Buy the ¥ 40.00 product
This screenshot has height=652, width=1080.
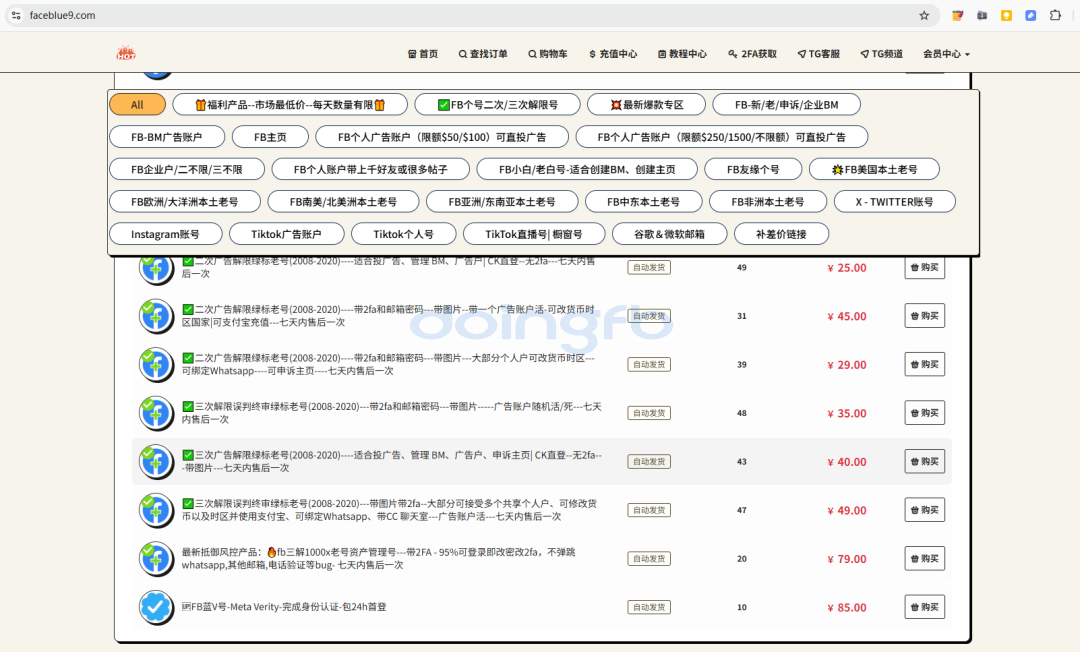point(924,461)
